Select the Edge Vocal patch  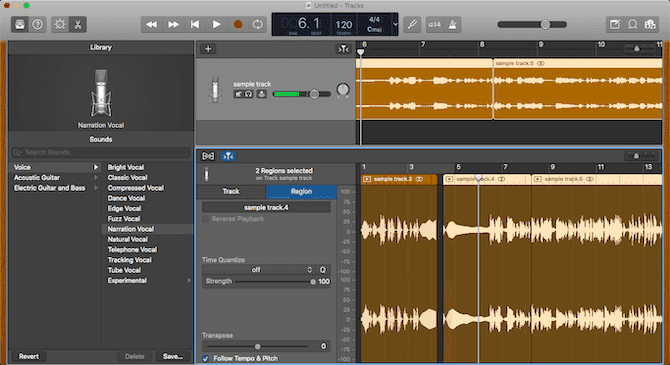[x=124, y=208]
